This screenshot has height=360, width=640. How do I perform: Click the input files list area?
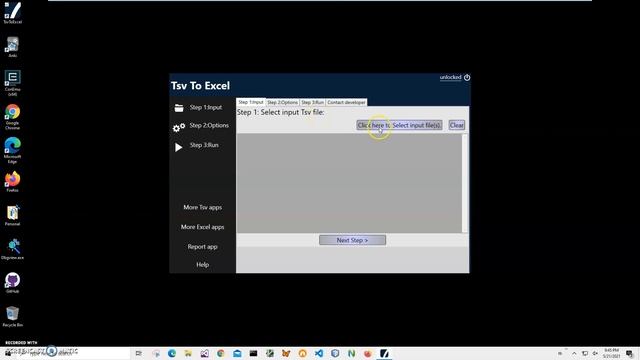click(349, 183)
